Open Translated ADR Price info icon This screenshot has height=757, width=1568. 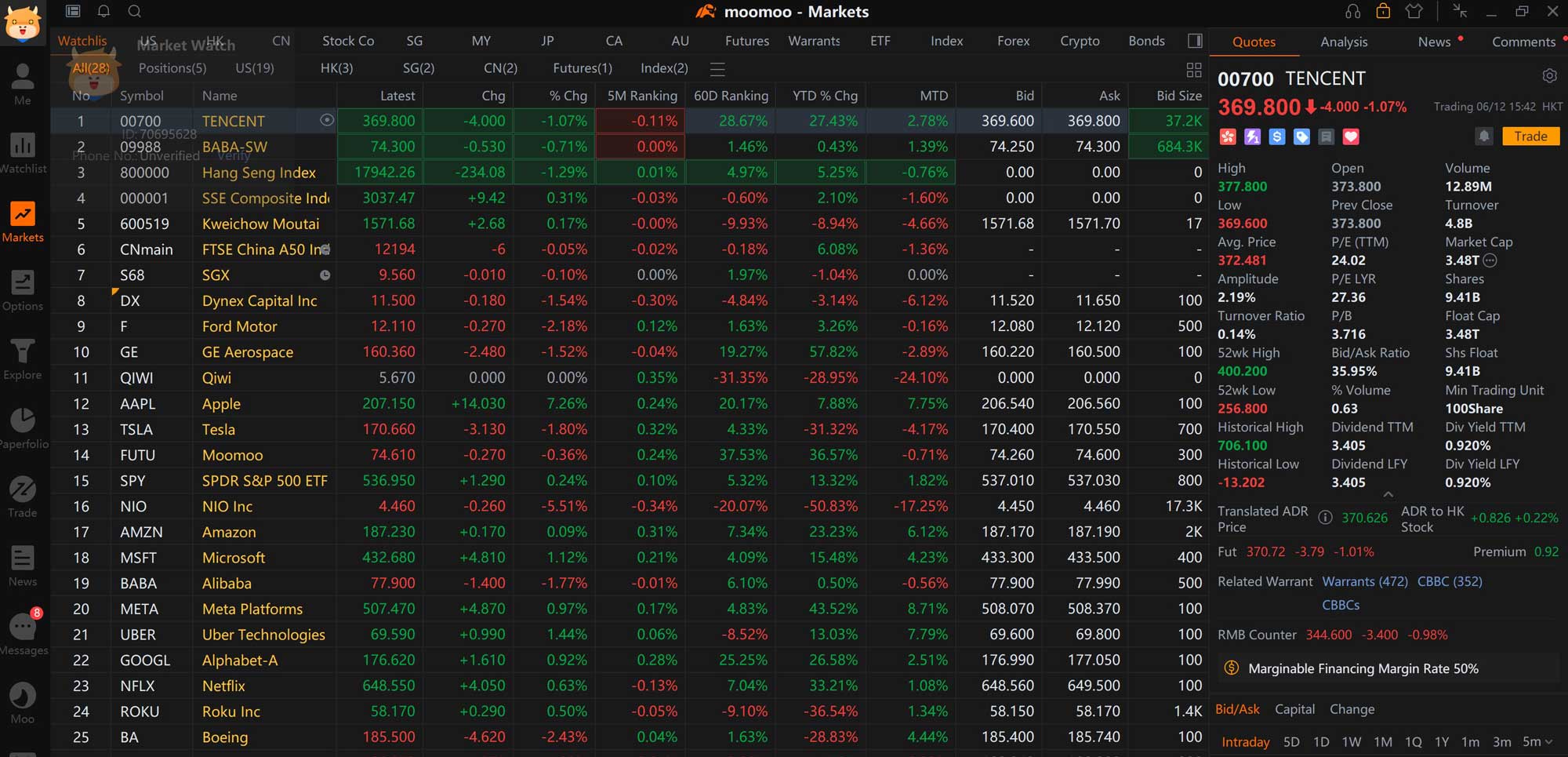click(x=1325, y=518)
